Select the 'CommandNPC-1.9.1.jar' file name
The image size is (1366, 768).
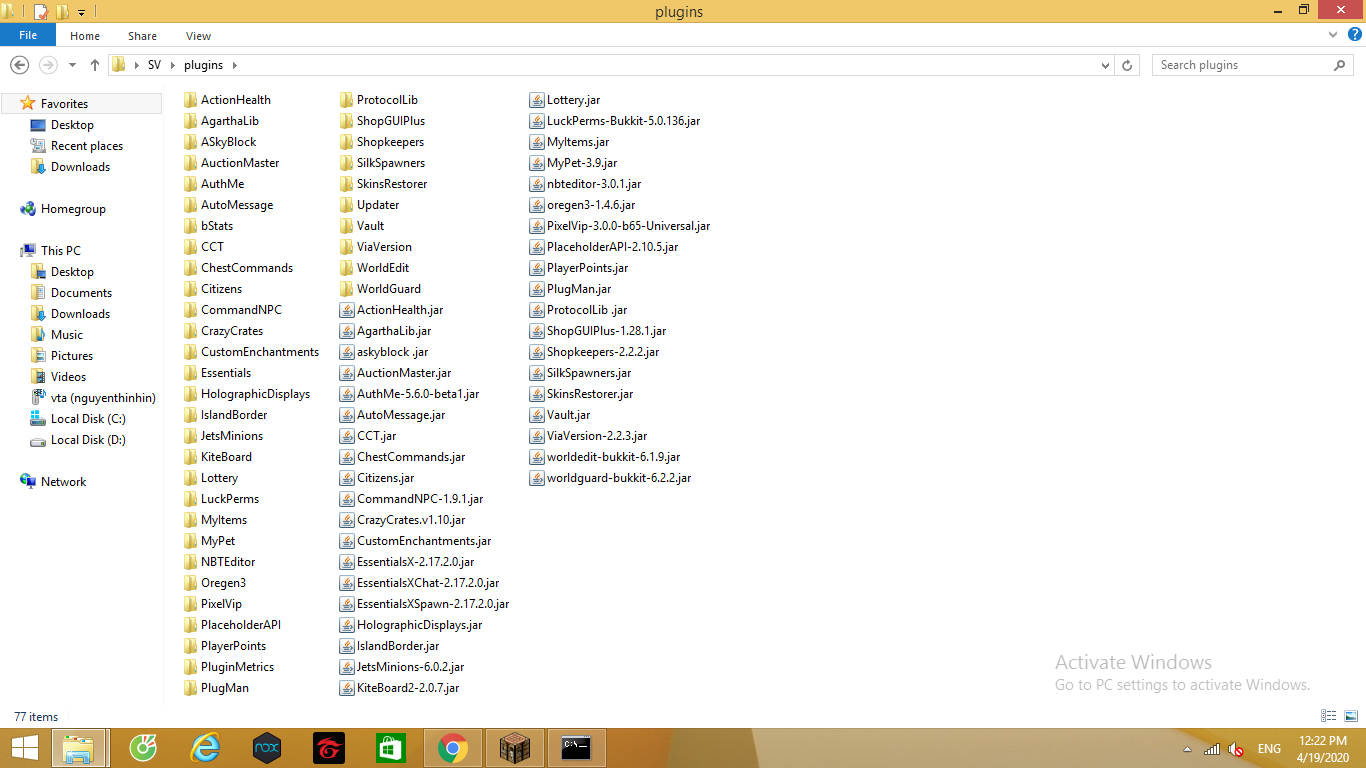coord(420,499)
